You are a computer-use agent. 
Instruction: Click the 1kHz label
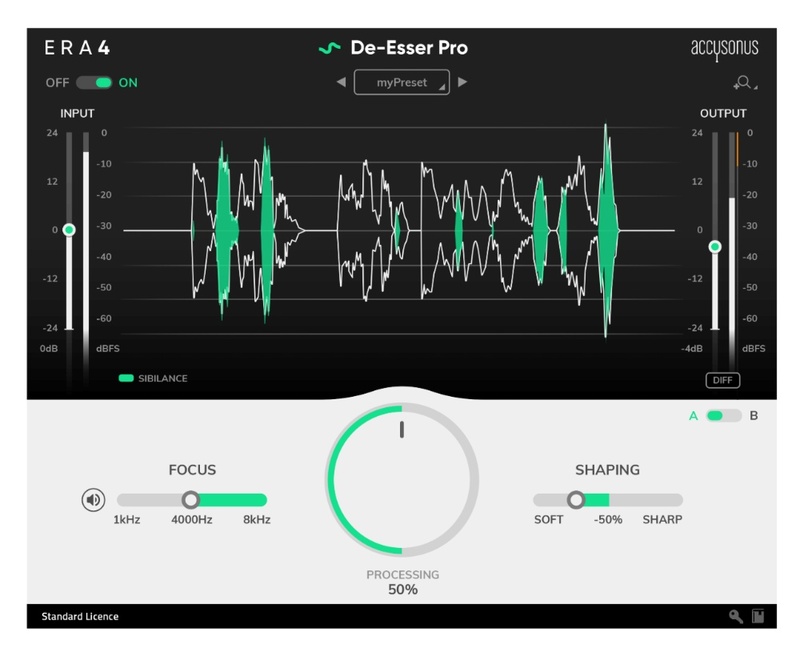(x=127, y=520)
